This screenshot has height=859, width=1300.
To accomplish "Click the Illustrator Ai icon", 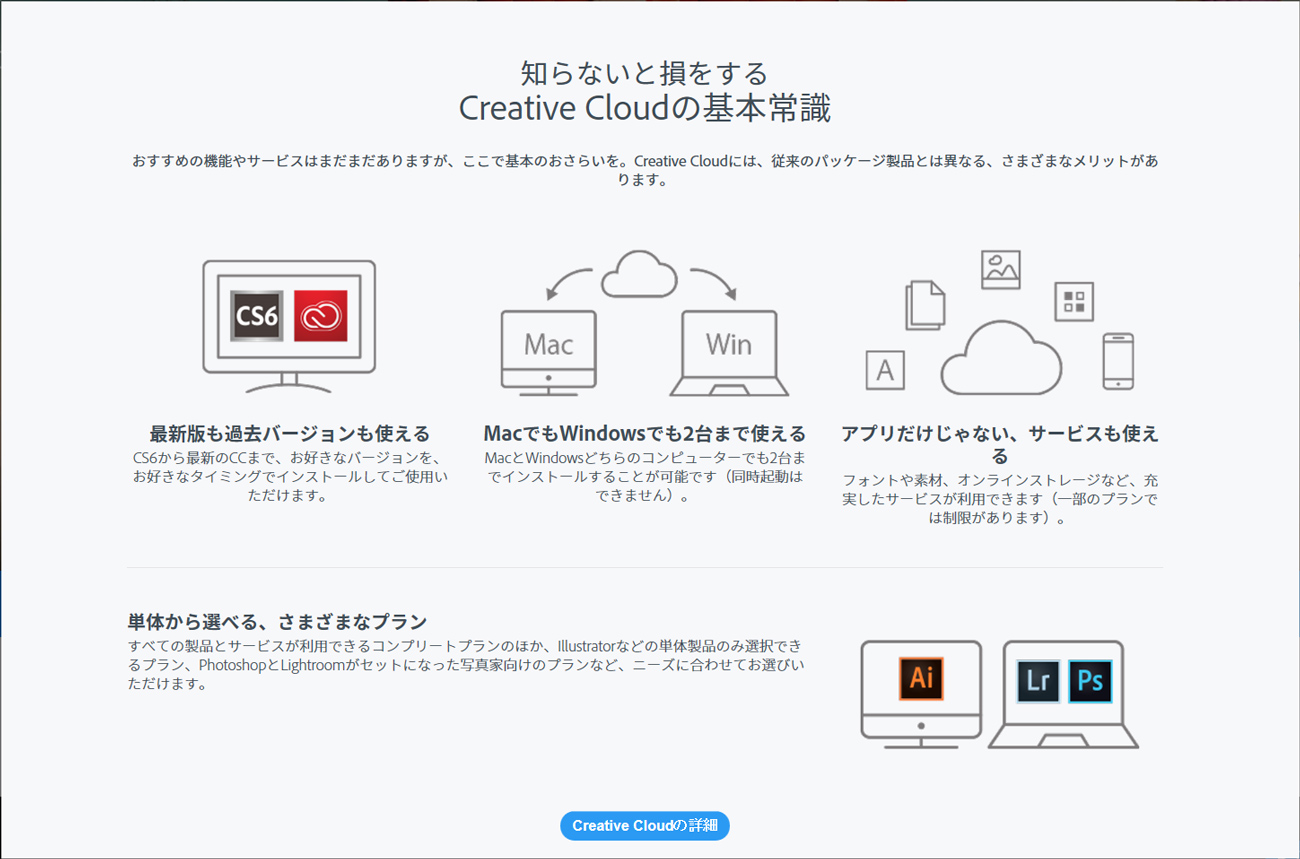I will point(921,679).
